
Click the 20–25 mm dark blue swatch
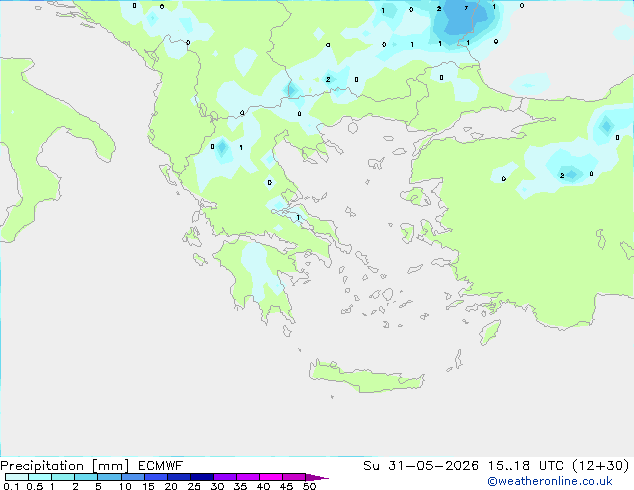179,477
